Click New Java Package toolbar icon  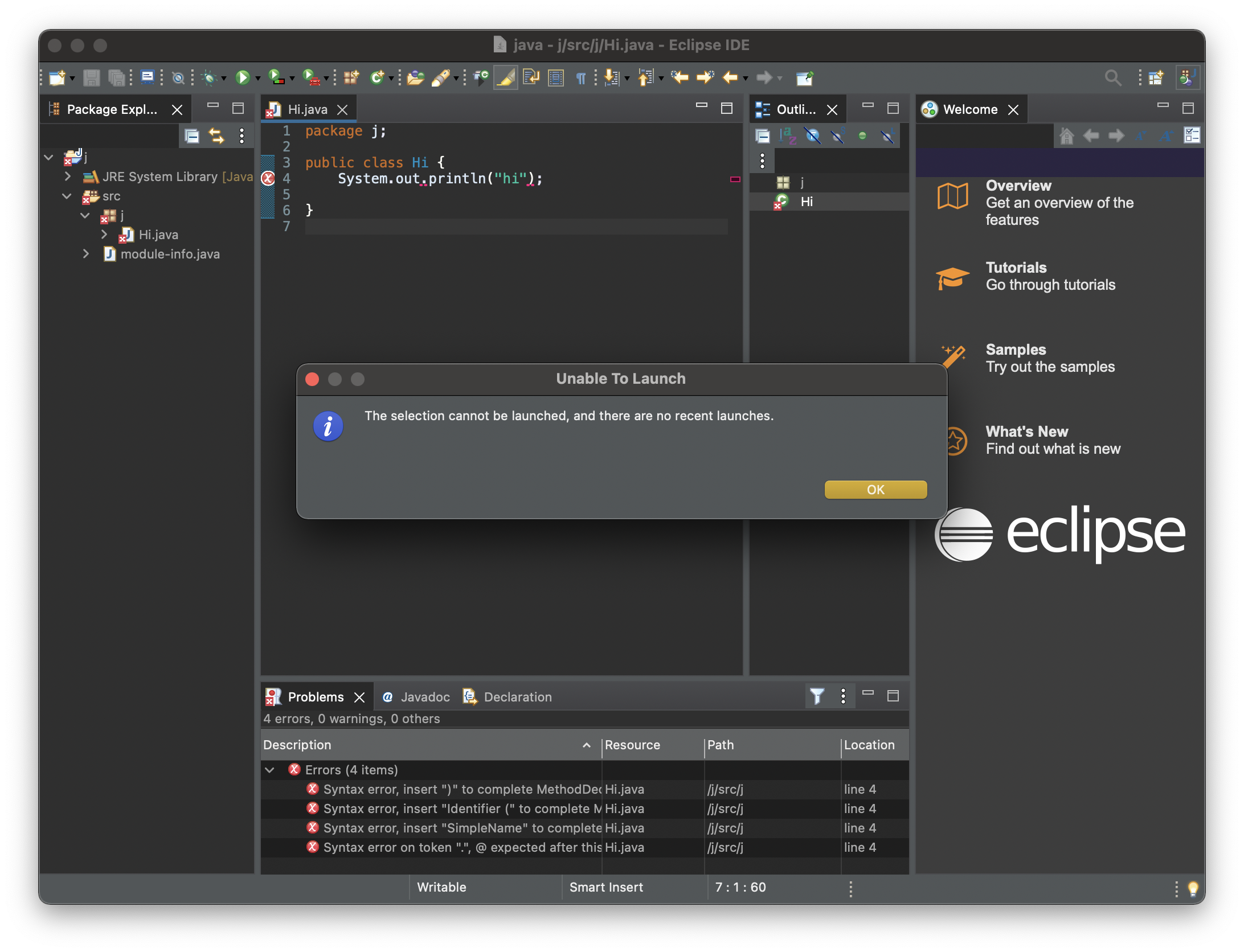[351, 77]
